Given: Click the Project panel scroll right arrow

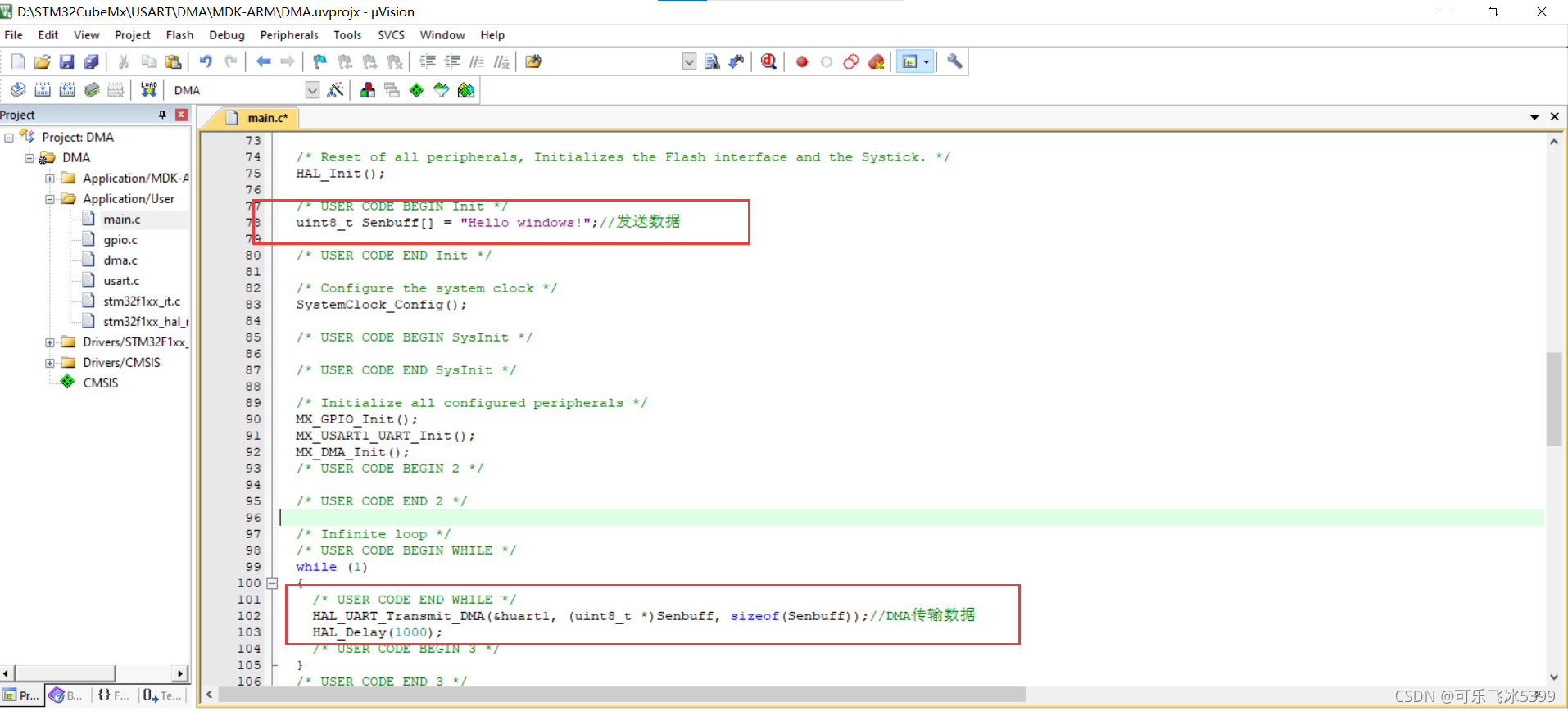Looking at the screenshot, I should coord(180,673).
